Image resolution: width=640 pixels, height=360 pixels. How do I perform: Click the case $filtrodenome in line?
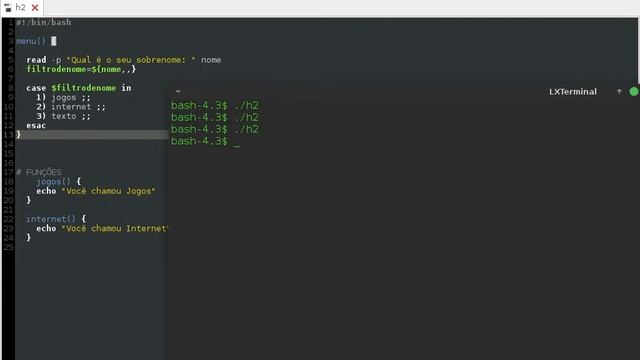point(79,88)
